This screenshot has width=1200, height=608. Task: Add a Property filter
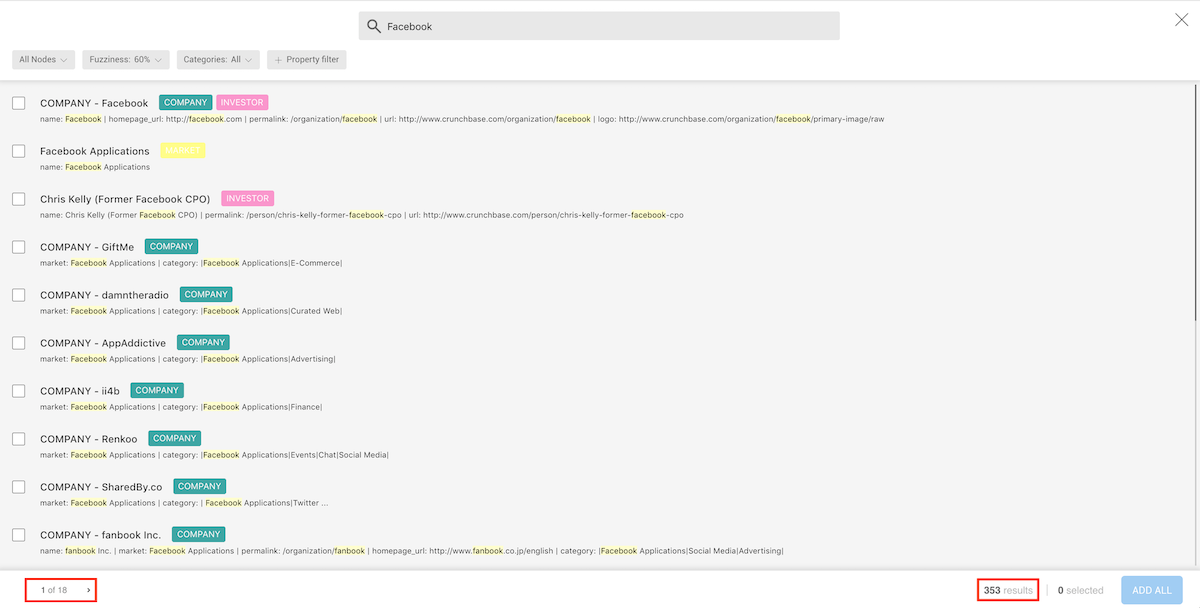pyautogui.click(x=306, y=60)
